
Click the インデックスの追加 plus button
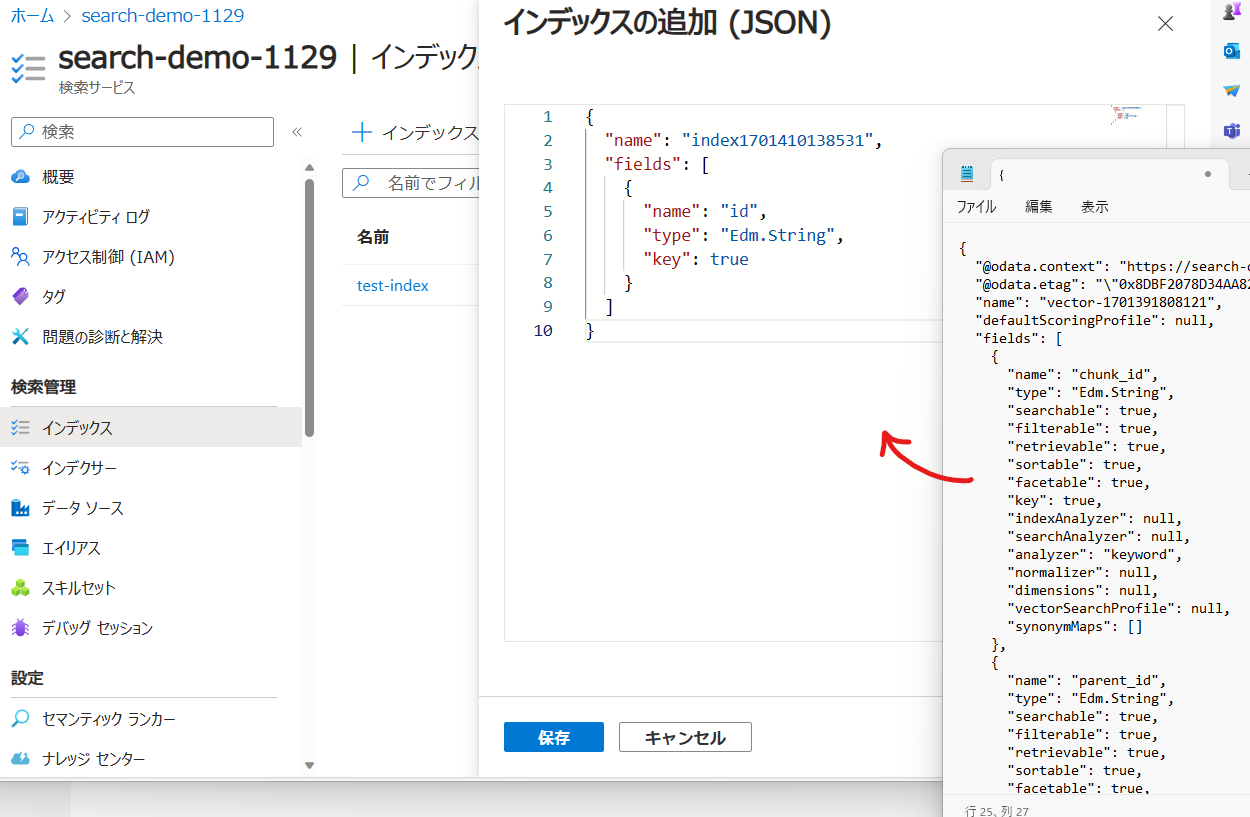pos(415,132)
